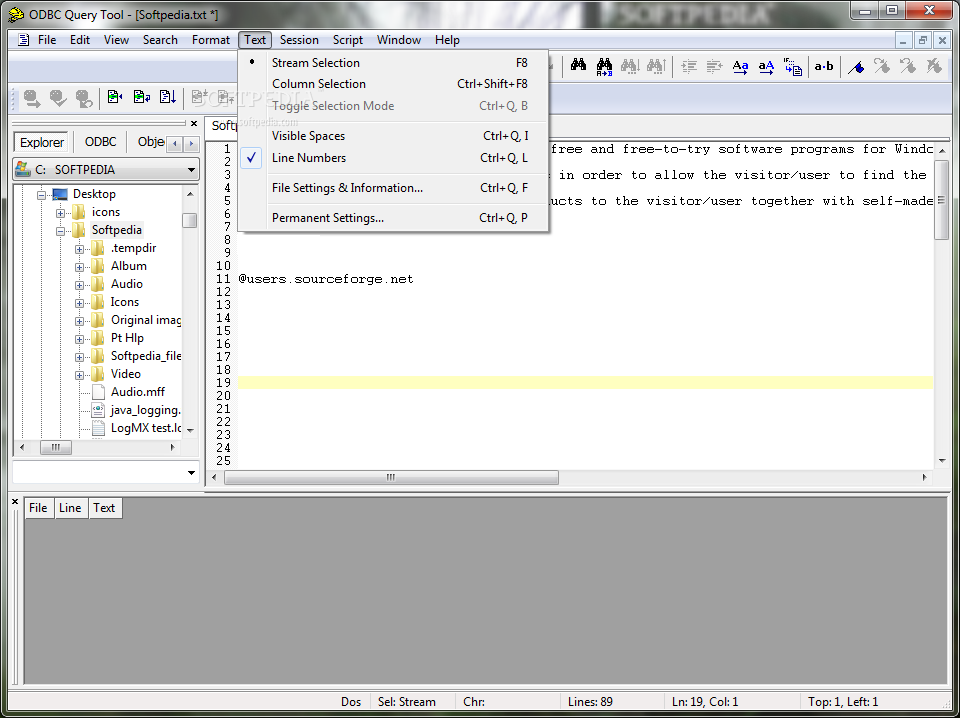Toggle bookmark with the blue flag icon
The width and height of the screenshot is (960, 718).
pyautogui.click(x=856, y=66)
